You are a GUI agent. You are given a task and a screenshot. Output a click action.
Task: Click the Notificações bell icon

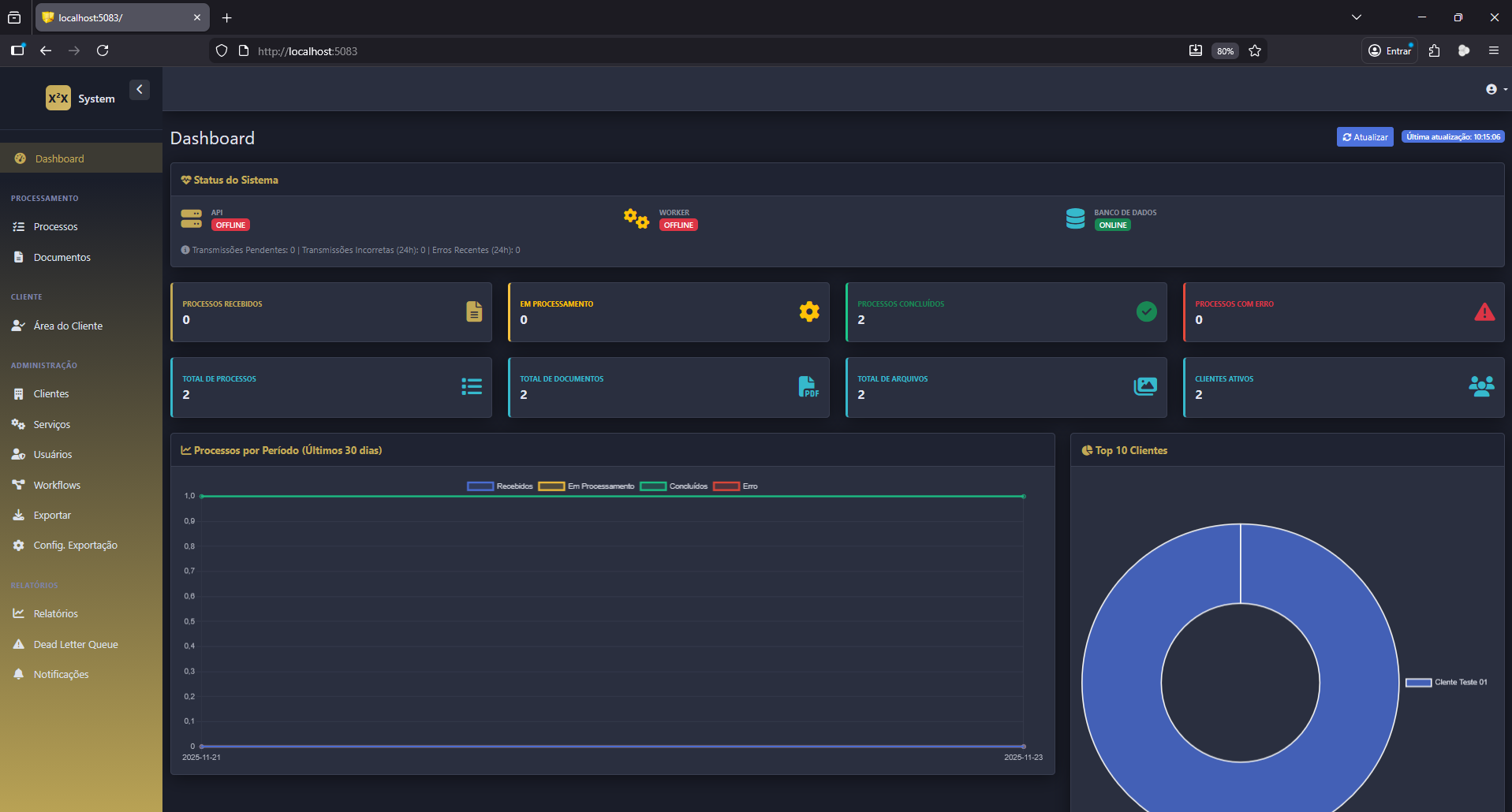click(19, 675)
